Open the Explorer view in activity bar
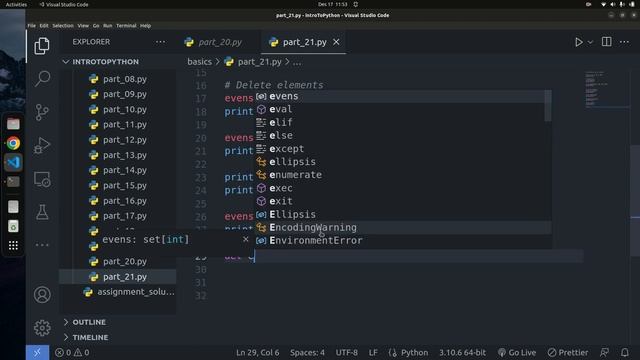640x360 pixels. (42, 46)
